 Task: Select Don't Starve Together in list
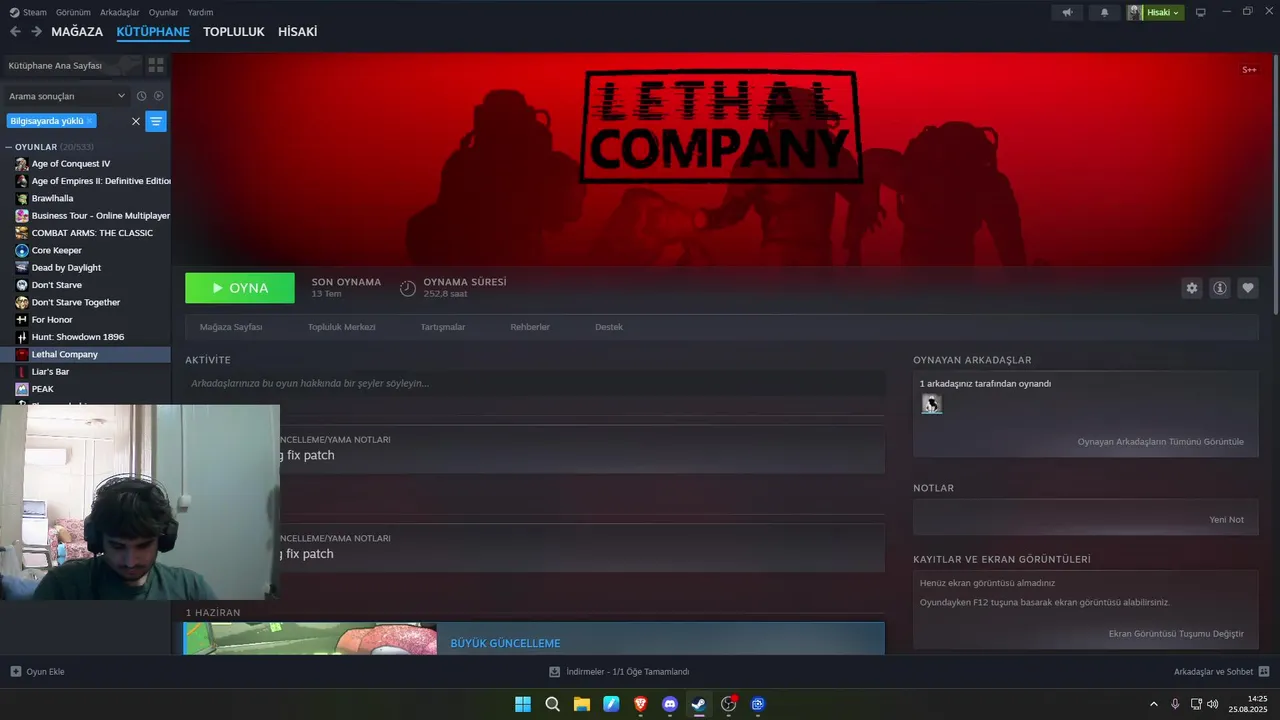click(x=76, y=302)
